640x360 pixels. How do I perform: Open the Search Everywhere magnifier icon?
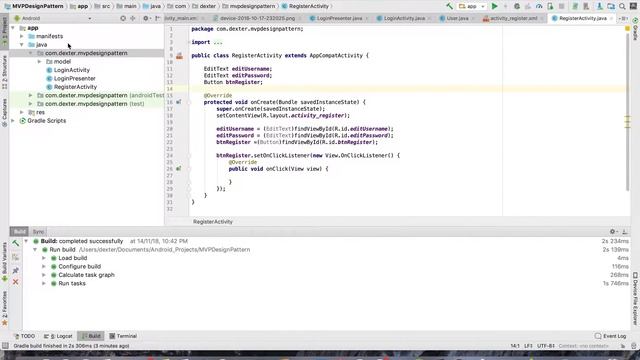click(x=622, y=6)
